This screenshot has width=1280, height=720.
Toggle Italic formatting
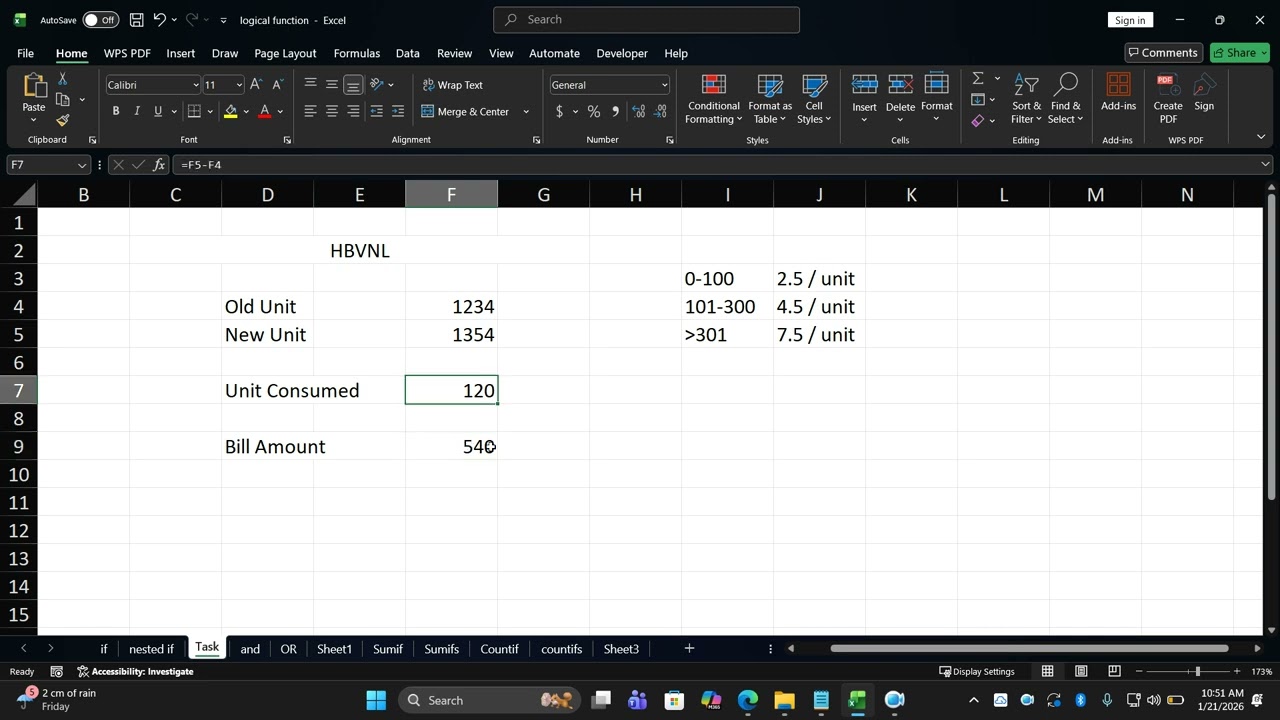(137, 112)
